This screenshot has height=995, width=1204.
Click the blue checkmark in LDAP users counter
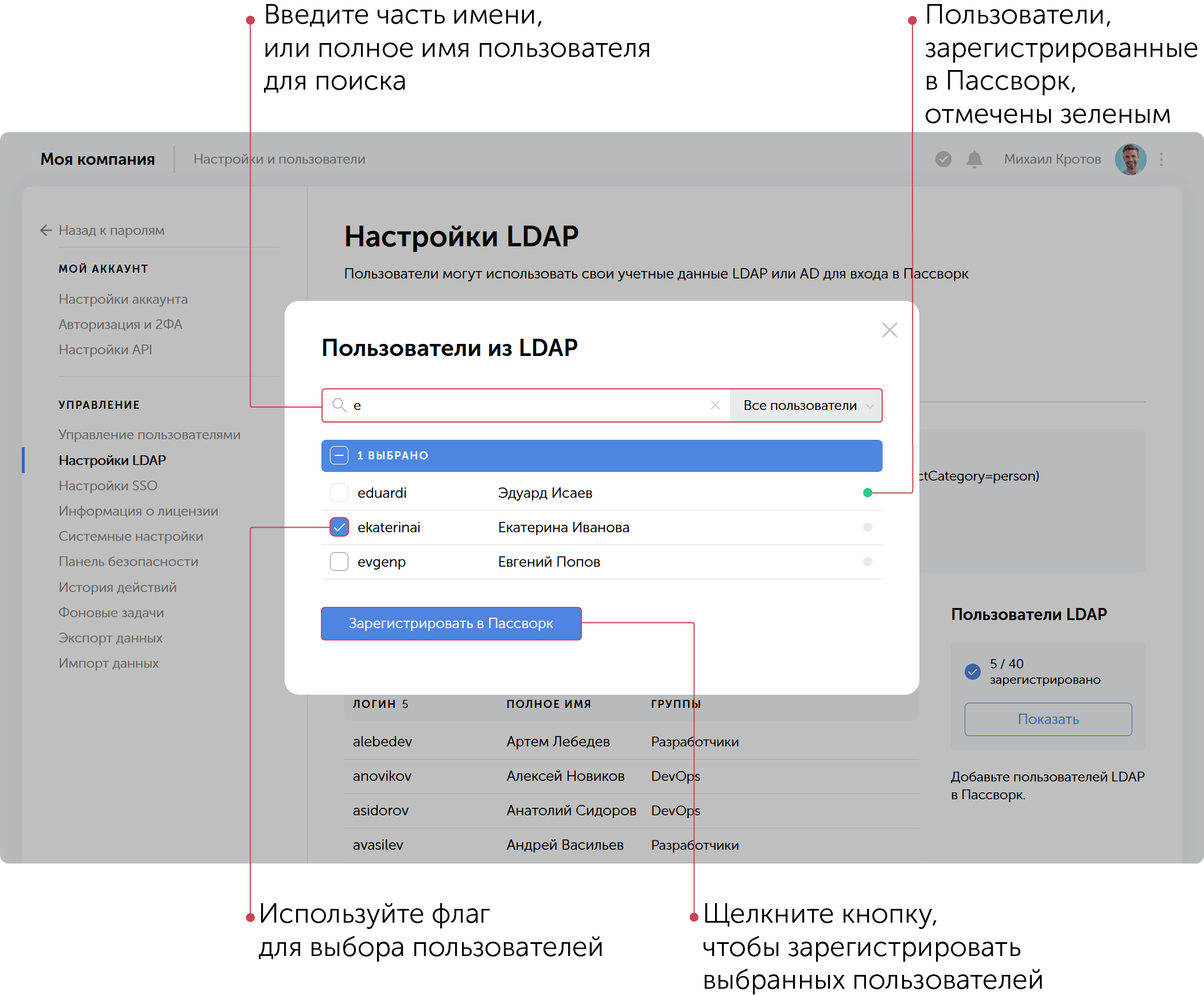pos(972,672)
